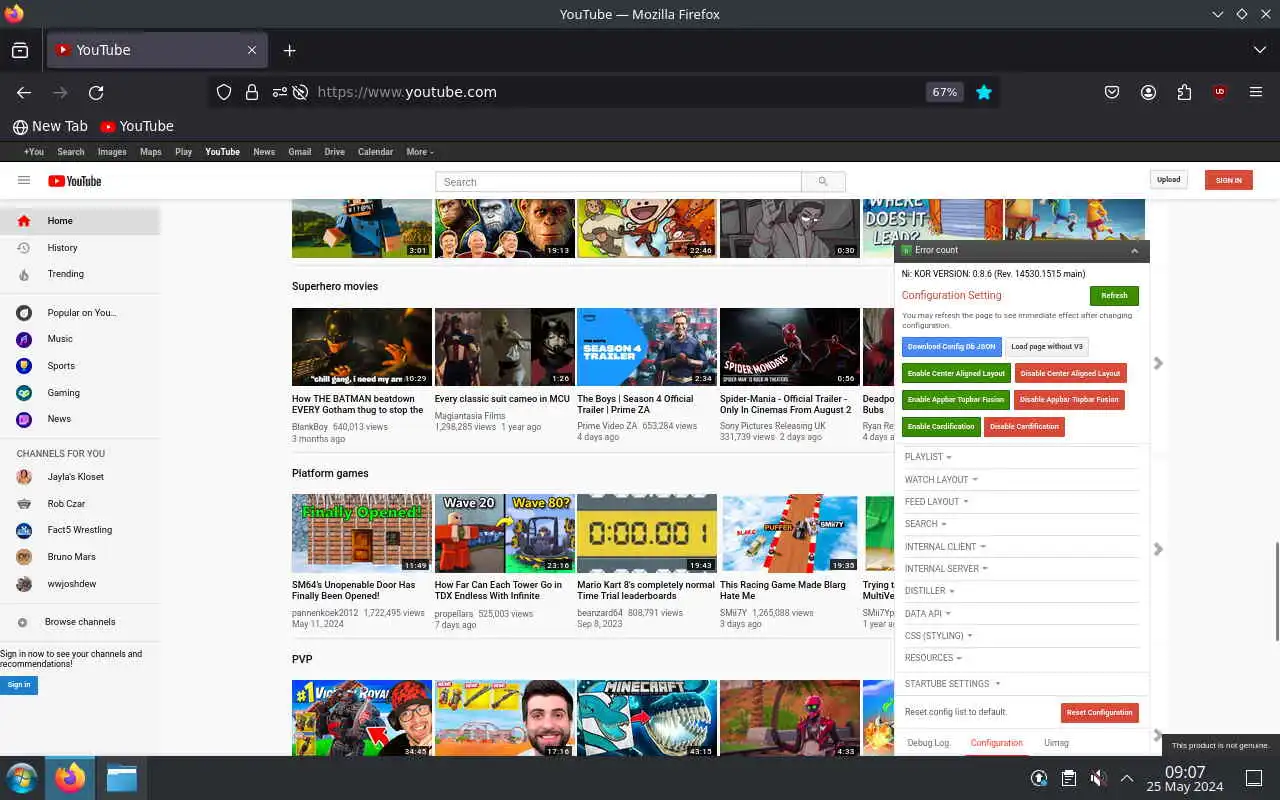
Task: Click the Upload button
Action: [1168, 180]
